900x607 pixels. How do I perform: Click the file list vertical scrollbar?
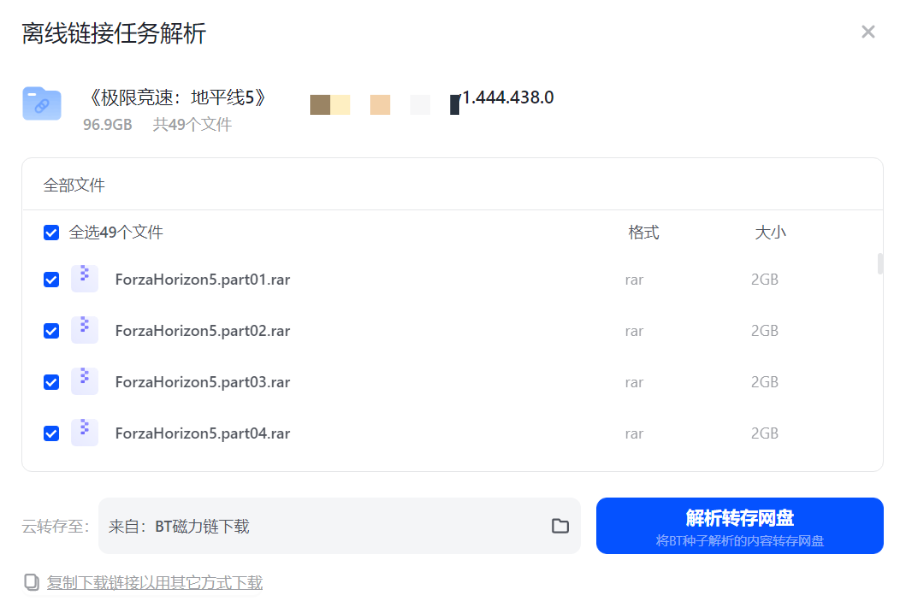[x=880, y=263]
